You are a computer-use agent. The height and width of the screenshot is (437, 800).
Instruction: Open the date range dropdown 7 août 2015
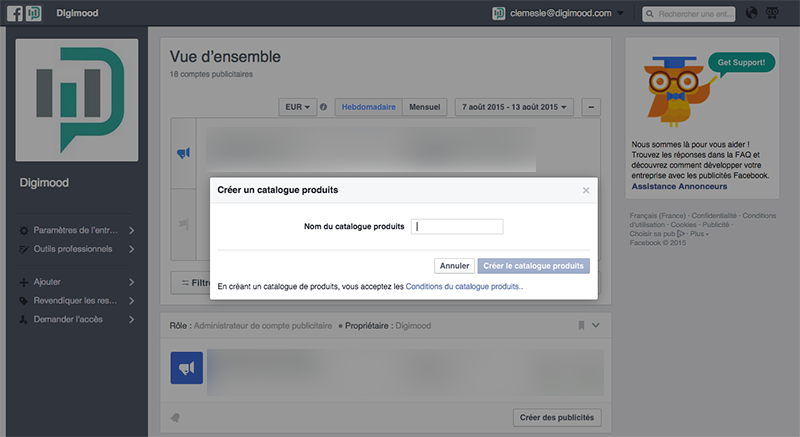pyautogui.click(x=514, y=107)
